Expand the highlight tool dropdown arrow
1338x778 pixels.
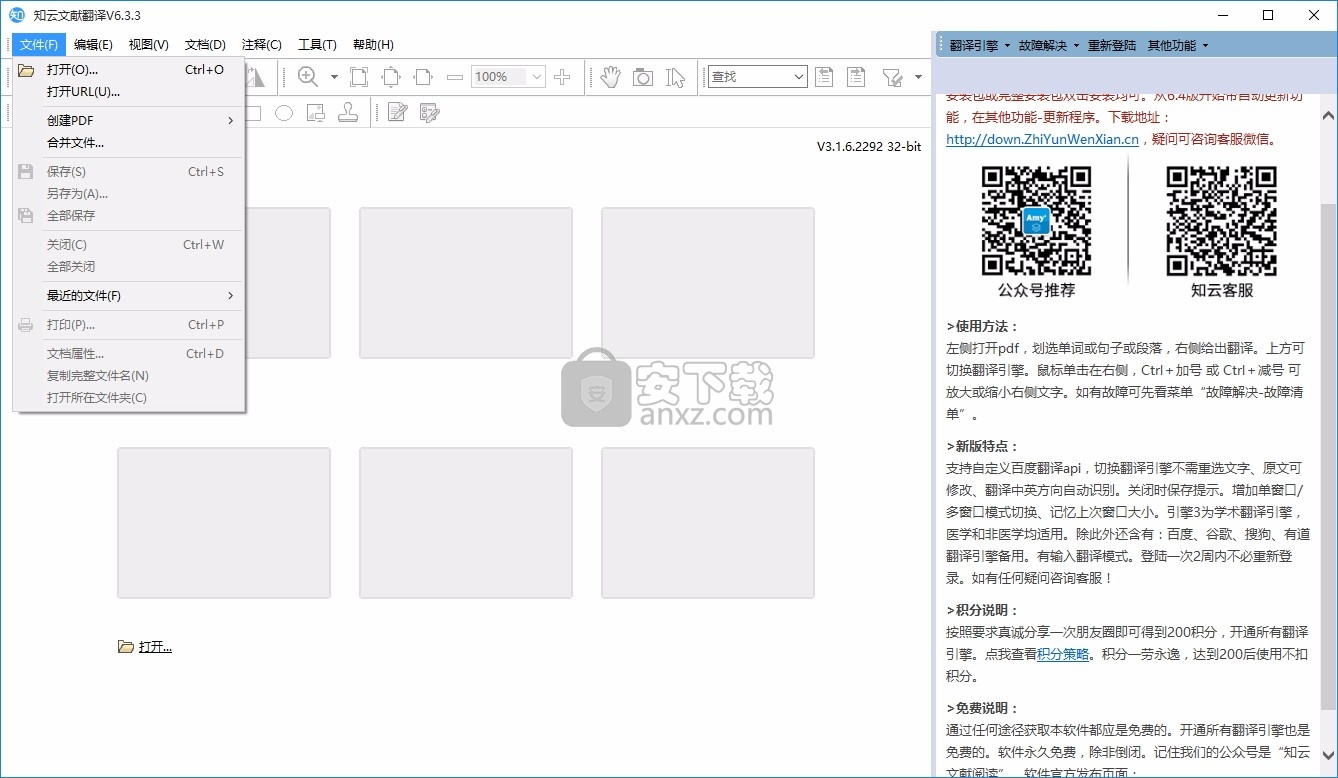(x=918, y=77)
